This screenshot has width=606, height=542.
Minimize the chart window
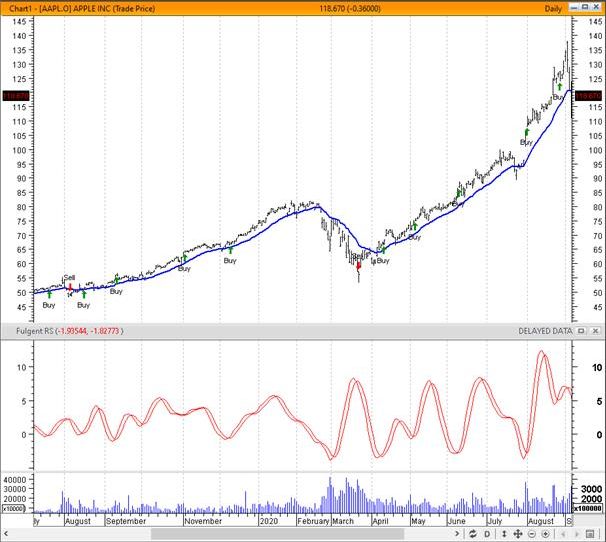coord(575,7)
